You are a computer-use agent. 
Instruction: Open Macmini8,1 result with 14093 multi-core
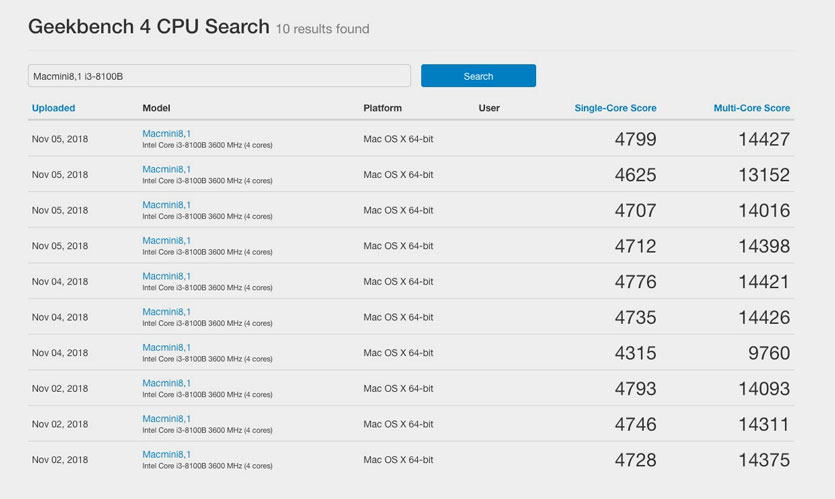pos(166,383)
